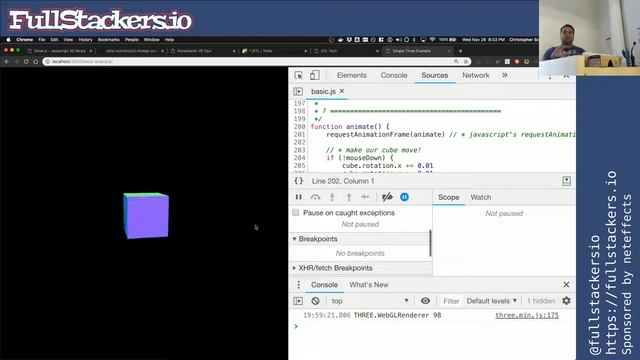Open a new browser tab
This screenshot has width=640, height=360.
click(x=460, y=51)
